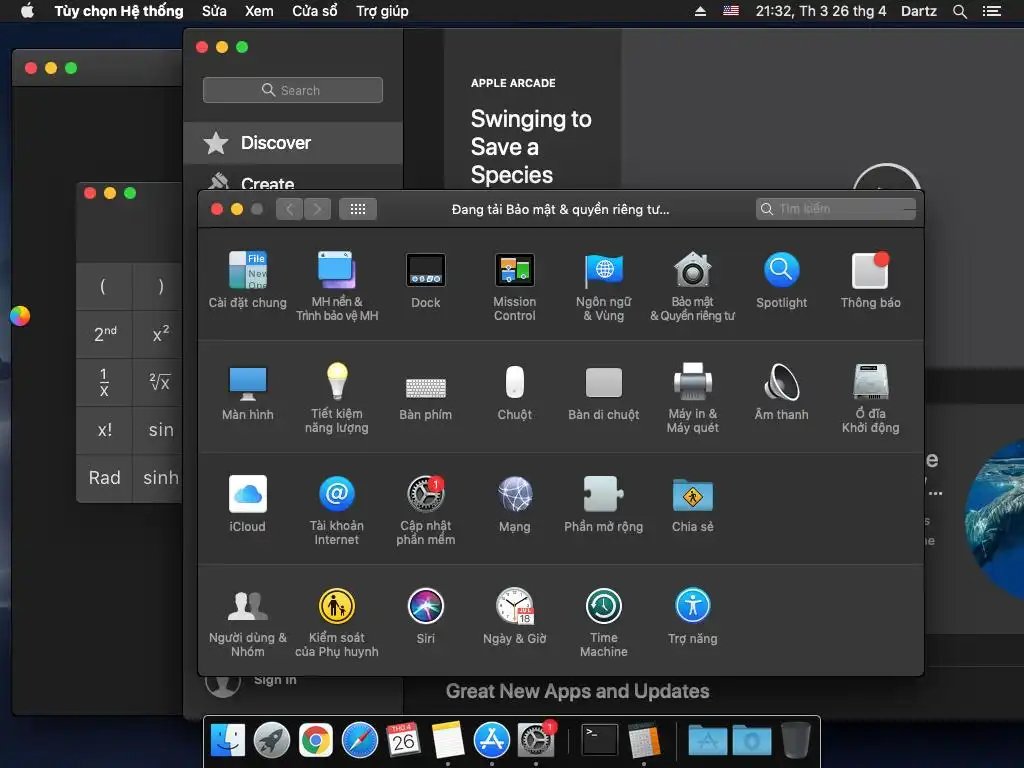
Task: Open Finder from the Dock
Action: pyautogui.click(x=227, y=741)
